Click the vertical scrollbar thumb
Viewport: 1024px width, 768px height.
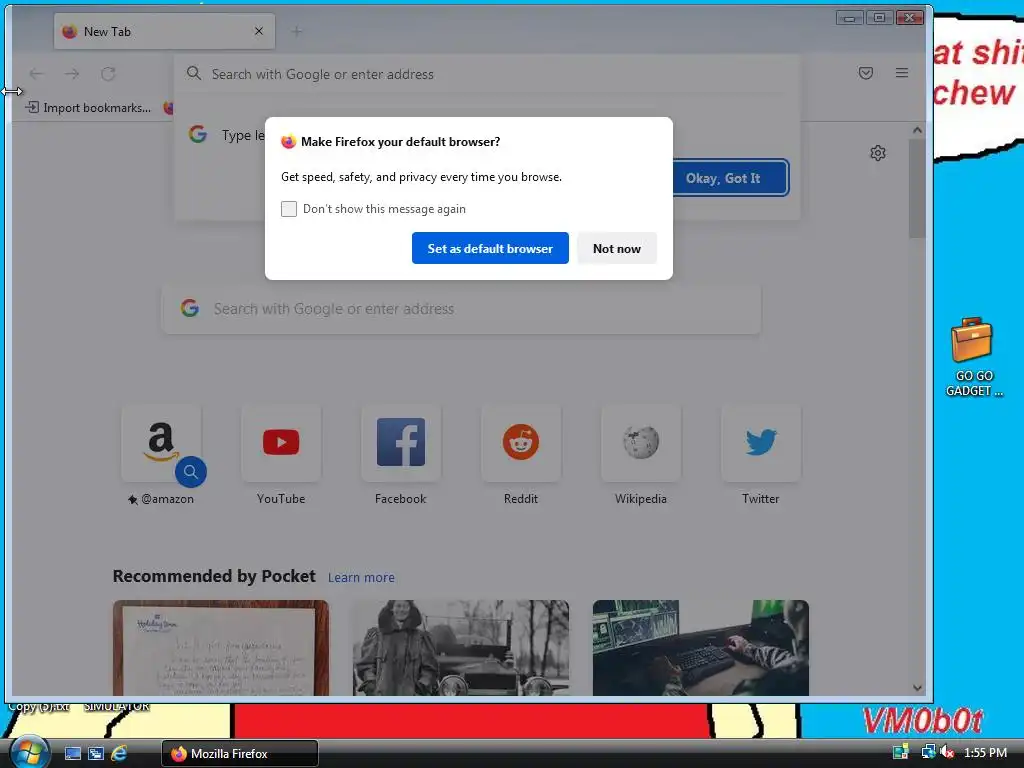917,188
